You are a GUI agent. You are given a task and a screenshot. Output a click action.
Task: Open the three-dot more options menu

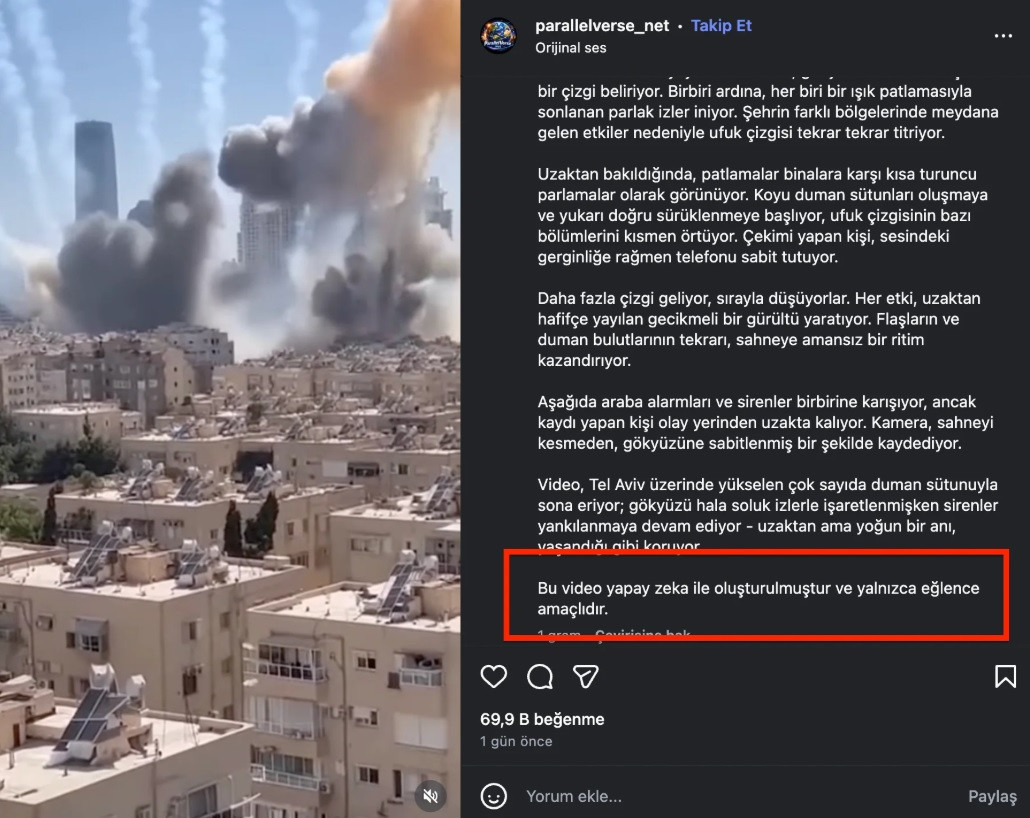1003,36
